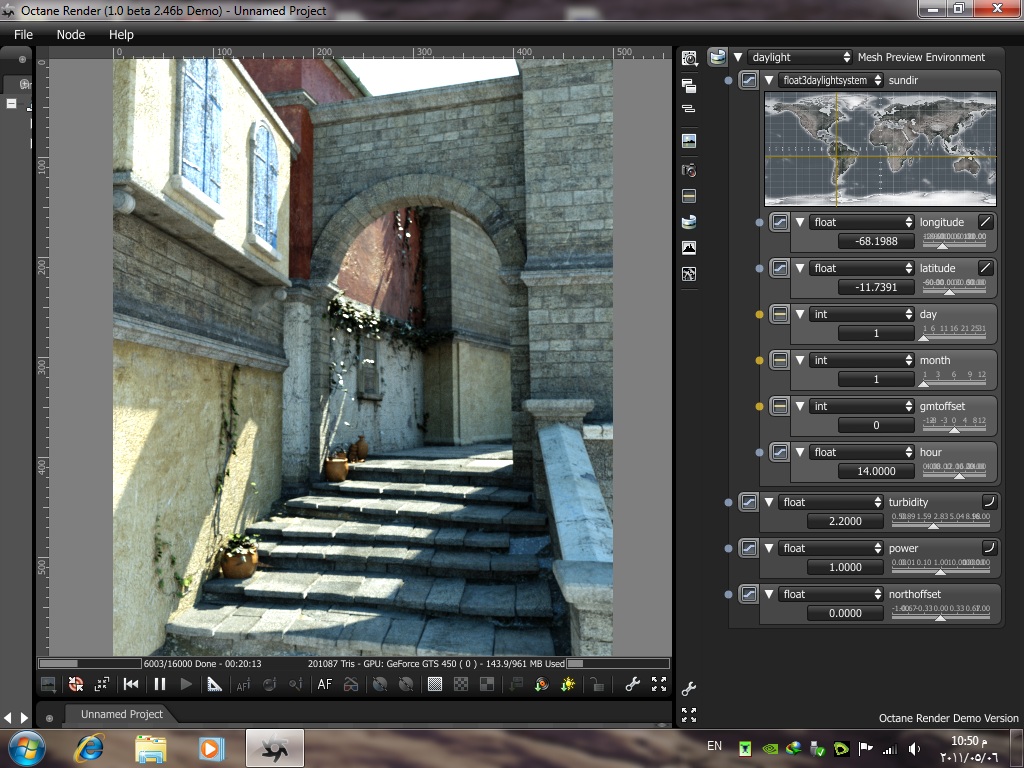Open the Windows Start menu
The width and height of the screenshot is (1024, 768).
[26, 748]
